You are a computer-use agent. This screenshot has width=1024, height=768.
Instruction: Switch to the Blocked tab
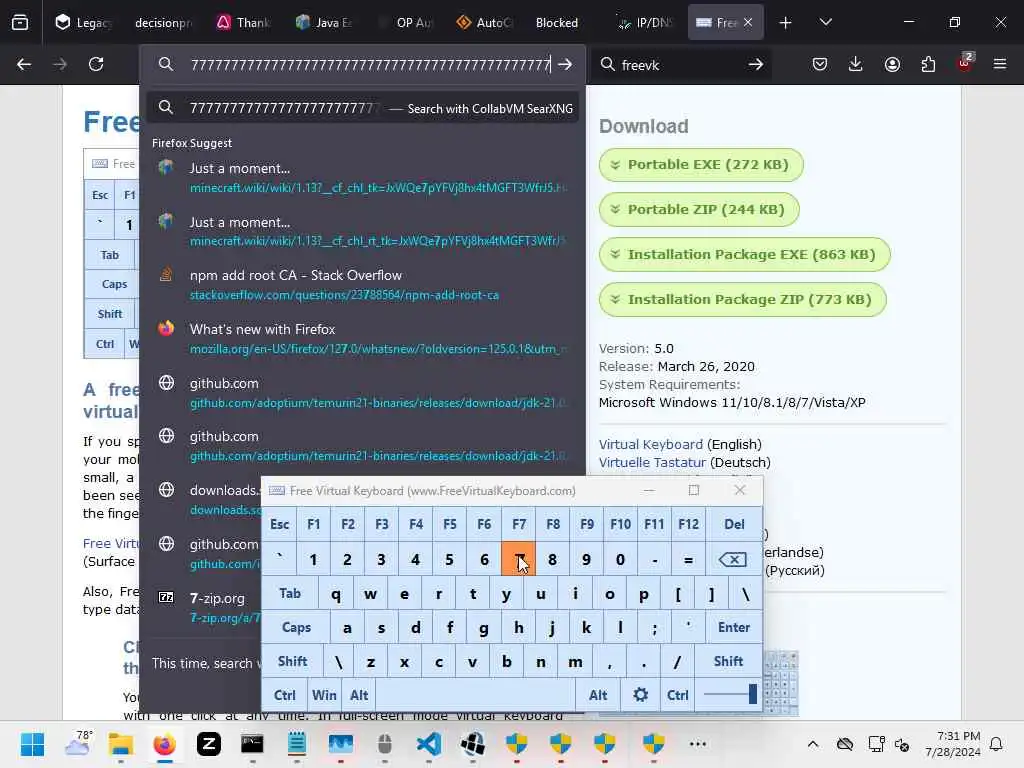(x=557, y=22)
